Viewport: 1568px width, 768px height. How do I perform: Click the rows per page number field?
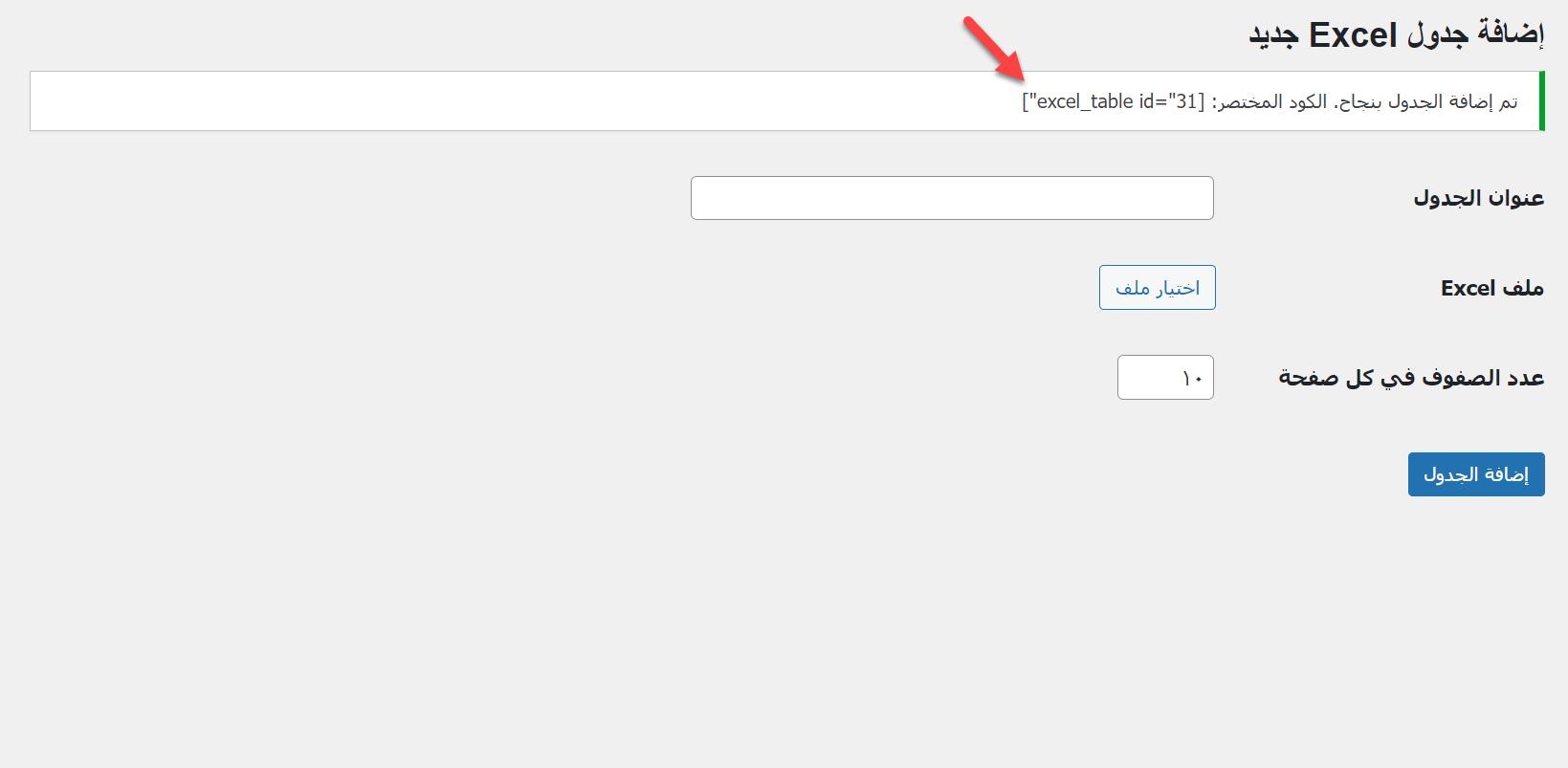click(x=1165, y=378)
